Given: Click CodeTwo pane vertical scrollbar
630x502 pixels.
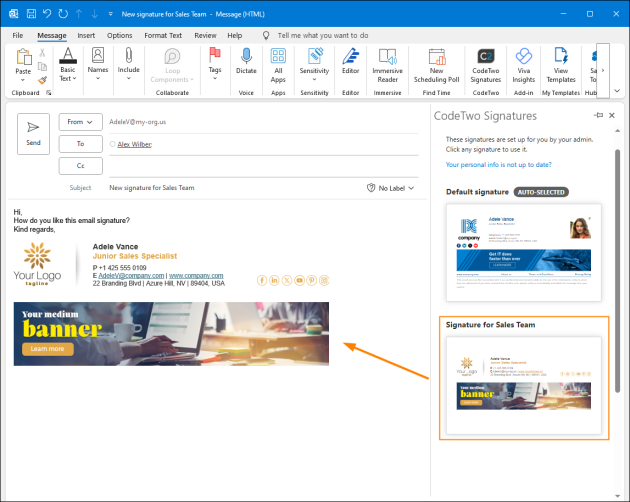Looking at the screenshot, I should (x=618, y=271).
